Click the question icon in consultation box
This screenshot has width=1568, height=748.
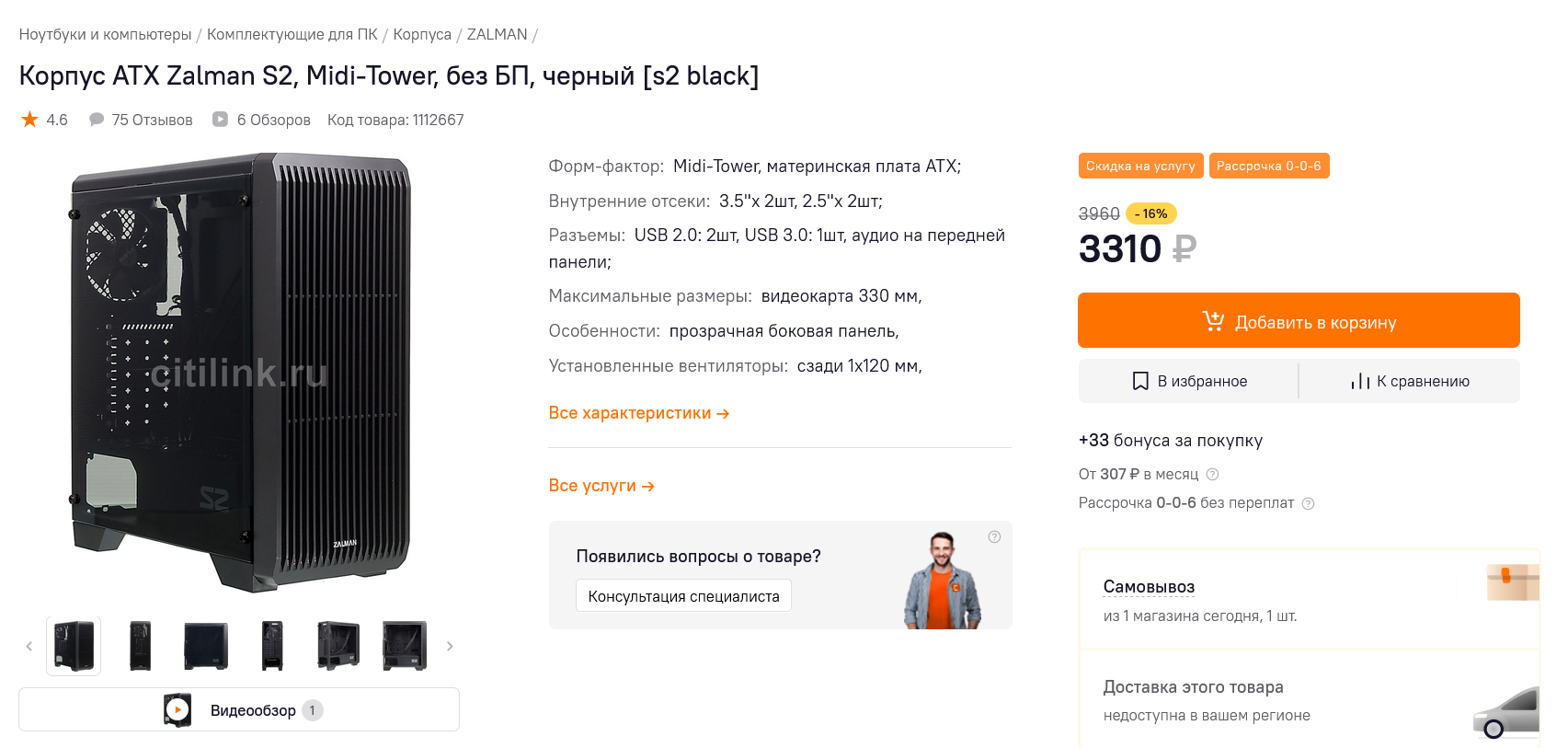point(994,537)
